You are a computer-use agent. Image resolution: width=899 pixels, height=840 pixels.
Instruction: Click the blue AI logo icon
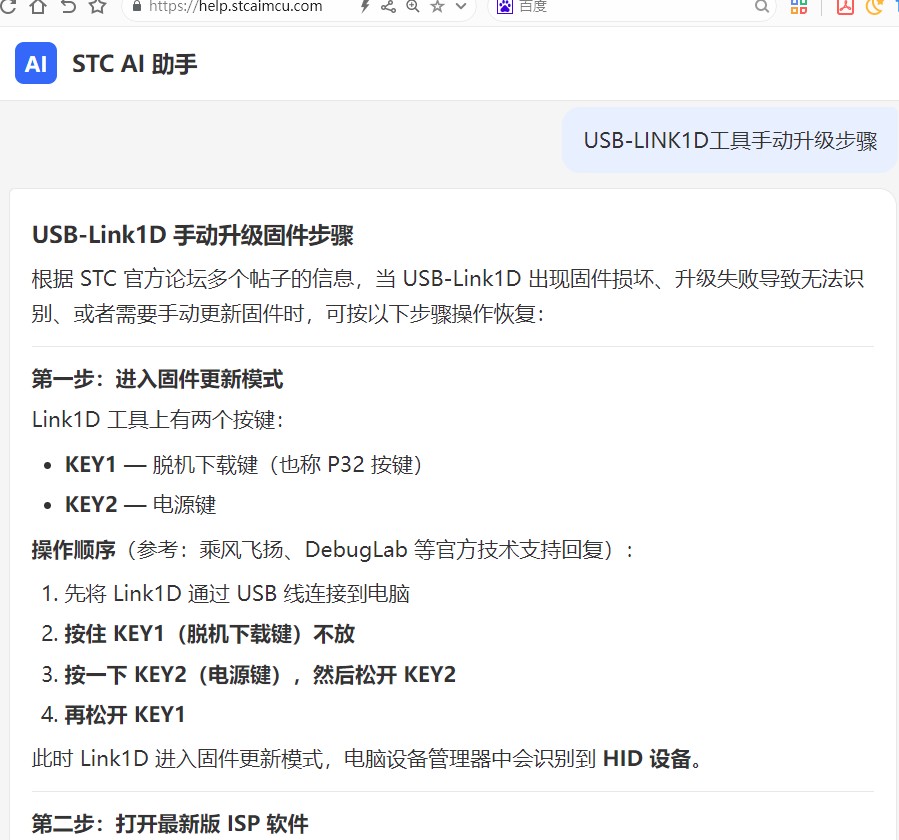pyautogui.click(x=36, y=63)
